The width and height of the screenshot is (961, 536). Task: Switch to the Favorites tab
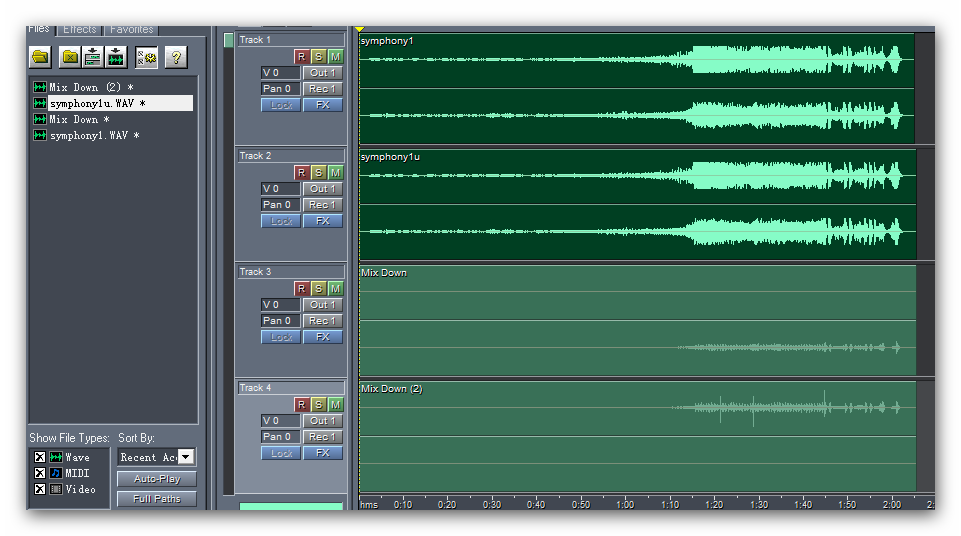132,29
